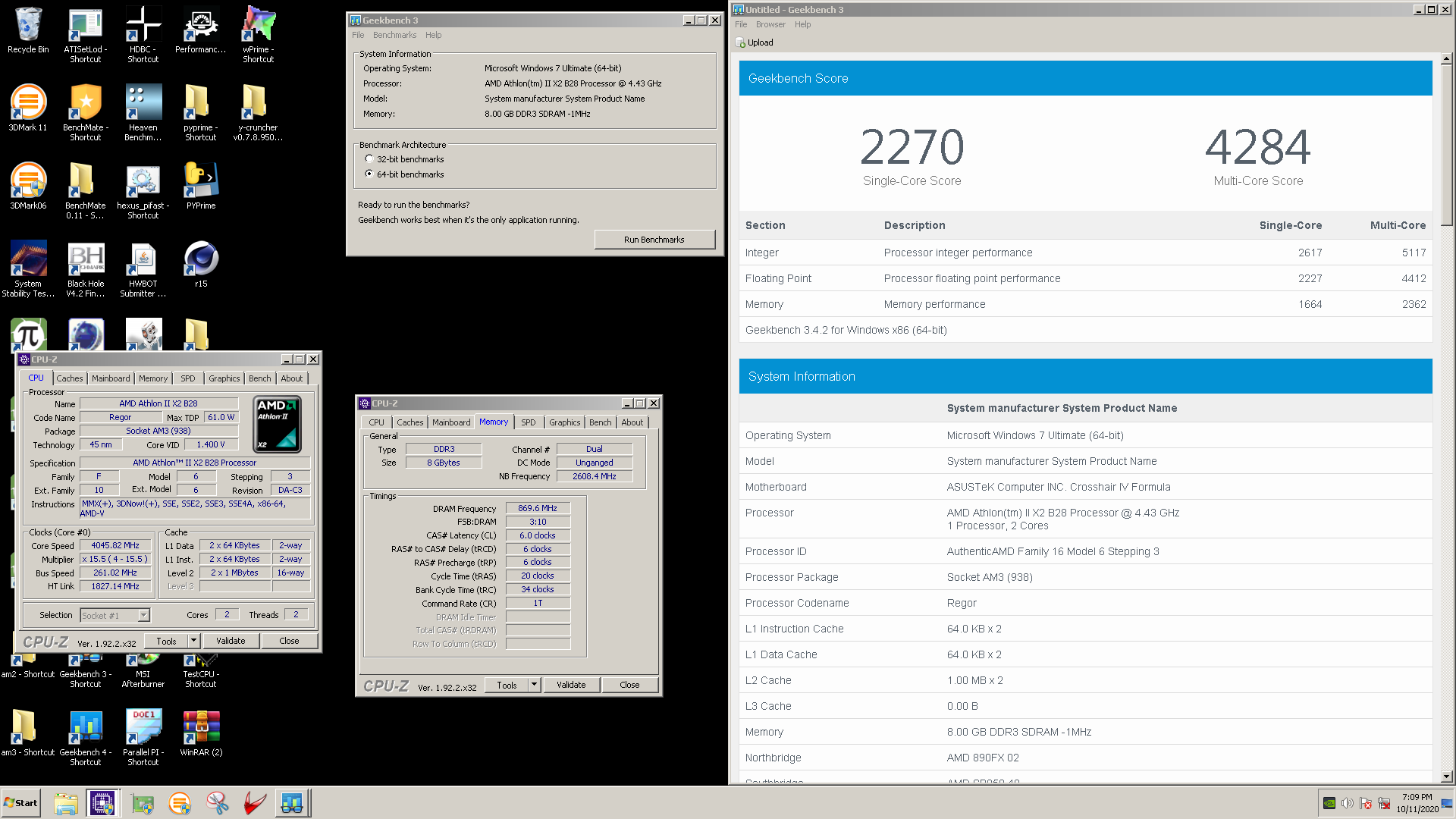Open the TestCPU shortcut icon

(200, 671)
